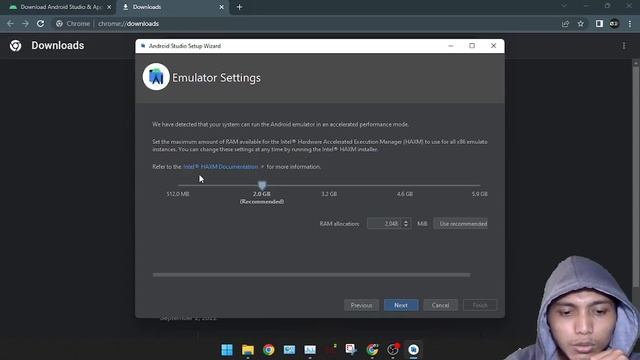Click the Use recommended button
Viewport: 640px width, 360px height.
pos(461,224)
